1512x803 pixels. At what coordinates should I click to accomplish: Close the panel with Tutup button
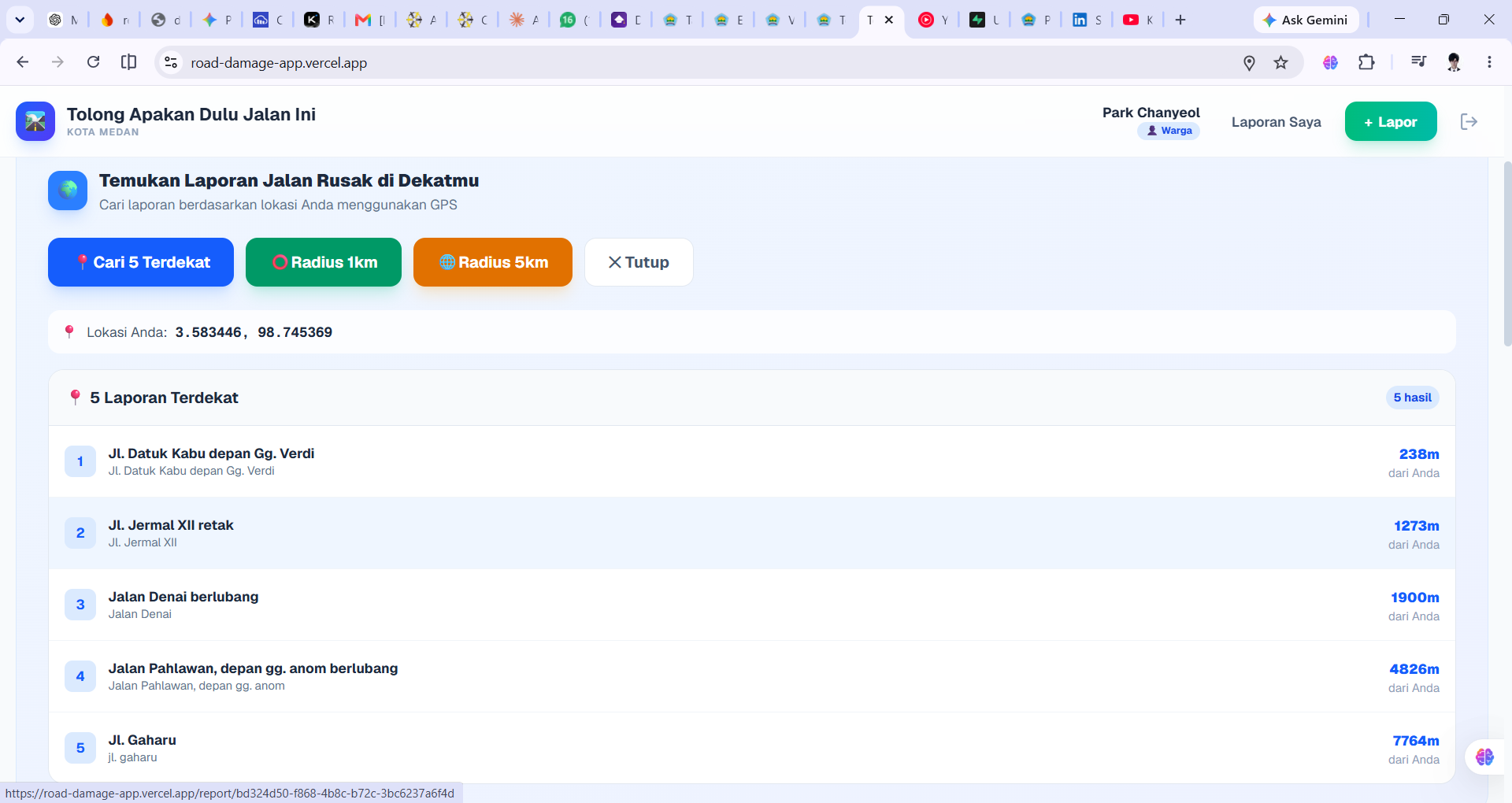639,262
